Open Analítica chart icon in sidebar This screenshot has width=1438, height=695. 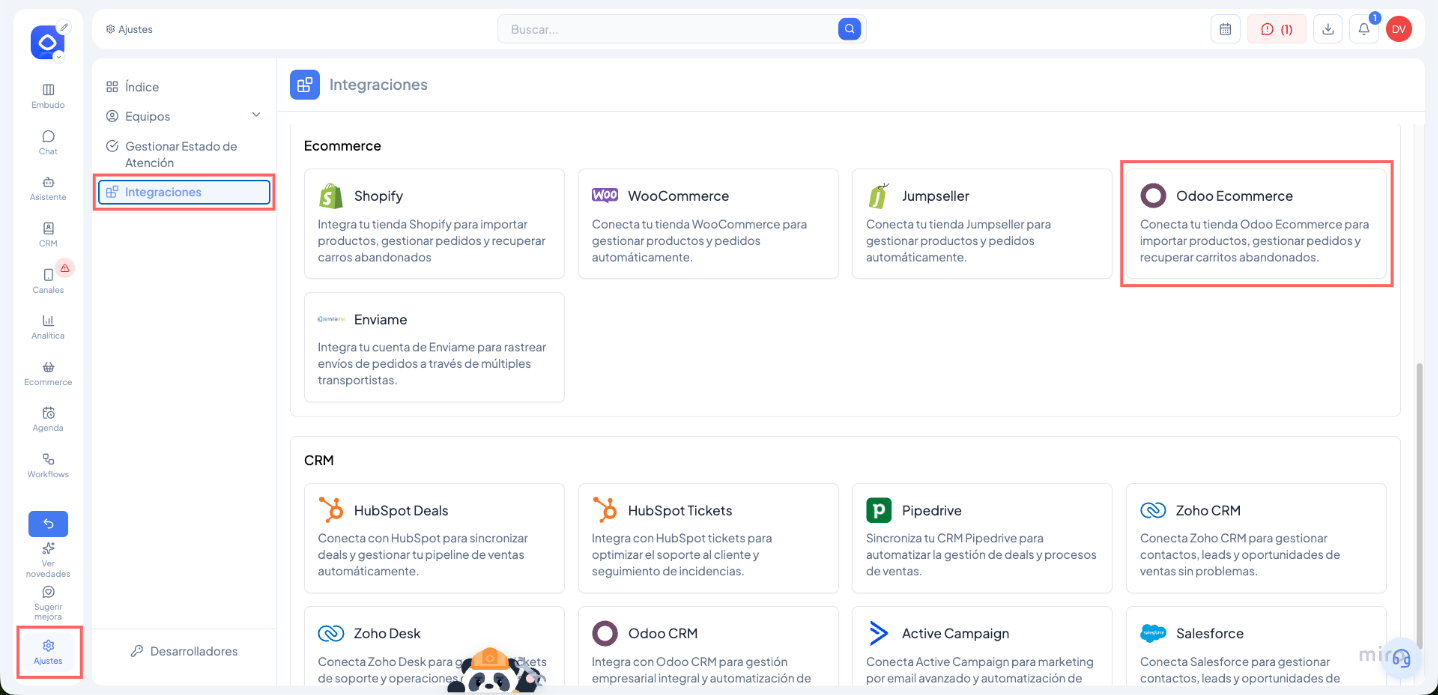tap(48, 322)
